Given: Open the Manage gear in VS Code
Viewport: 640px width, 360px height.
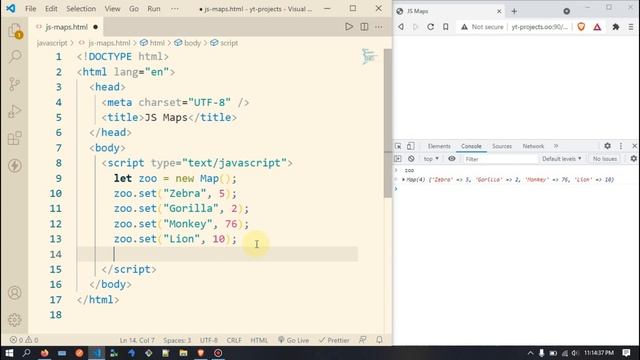Looking at the screenshot, I should point(15,320).
